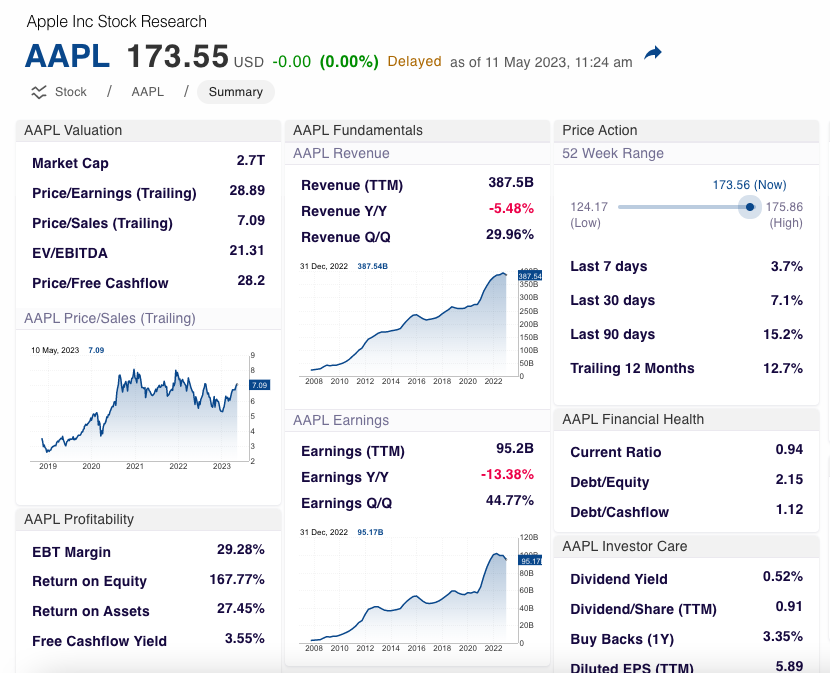Click the Trailing 12 Months label
Image resolution: width=830 pixels, height=673 pixels.
pyautogui.click(x=632, y=368)
